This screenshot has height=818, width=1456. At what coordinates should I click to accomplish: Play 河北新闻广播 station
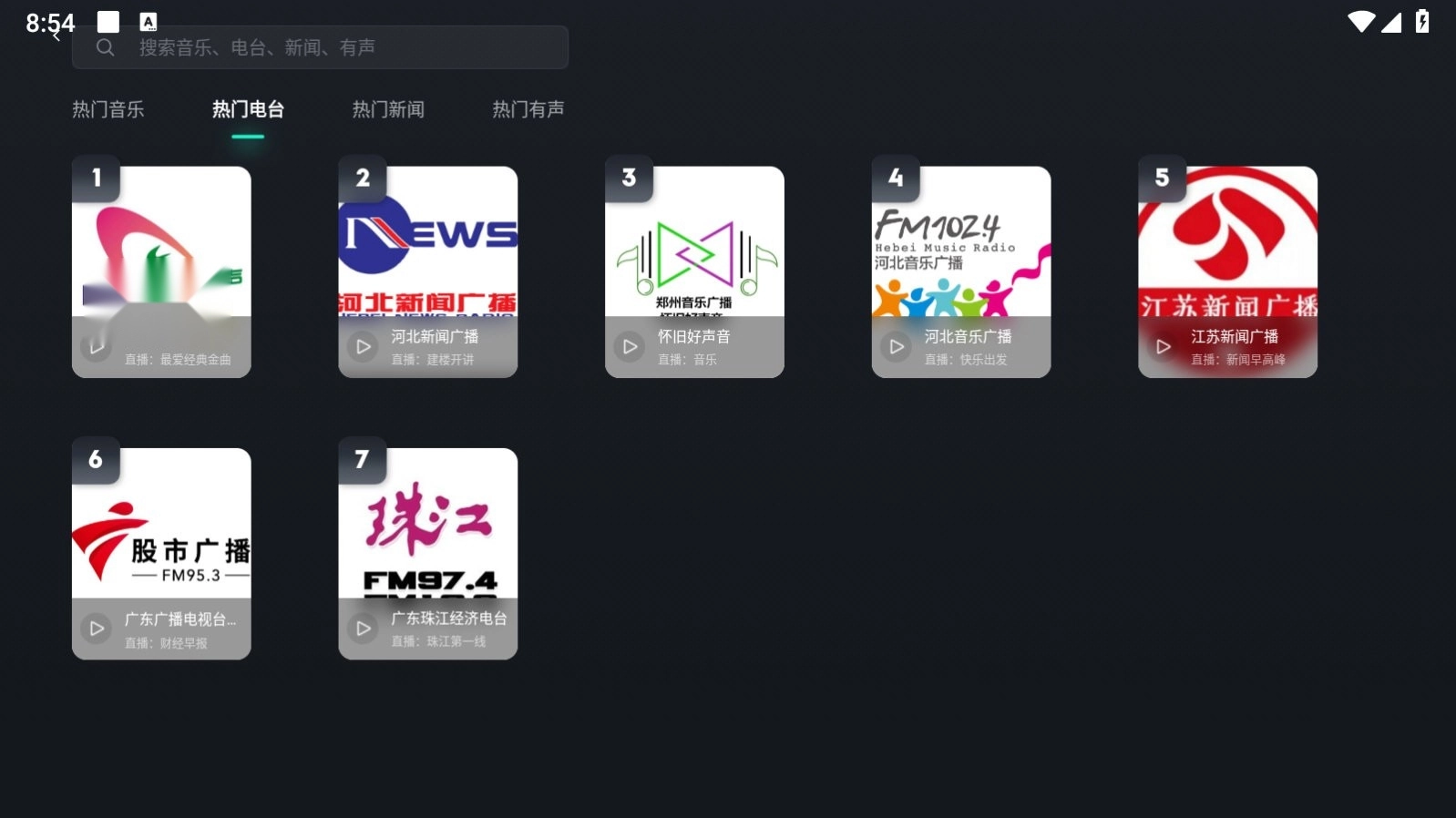[363, 347]
